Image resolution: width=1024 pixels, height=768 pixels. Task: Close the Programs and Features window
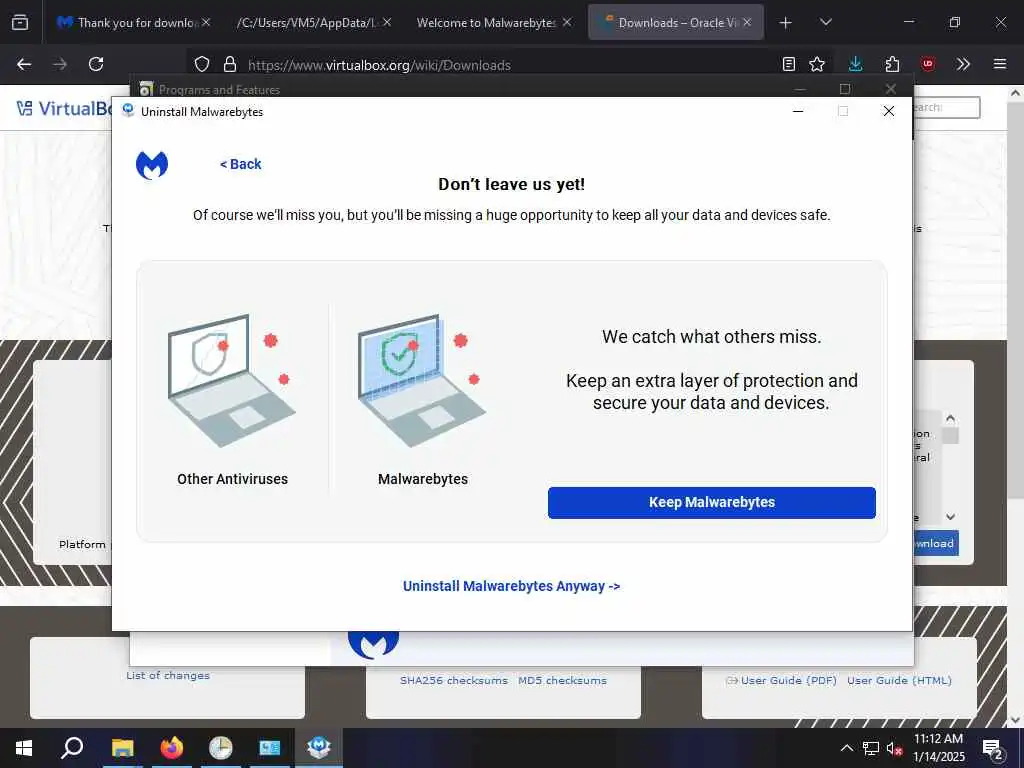(891, 89)
